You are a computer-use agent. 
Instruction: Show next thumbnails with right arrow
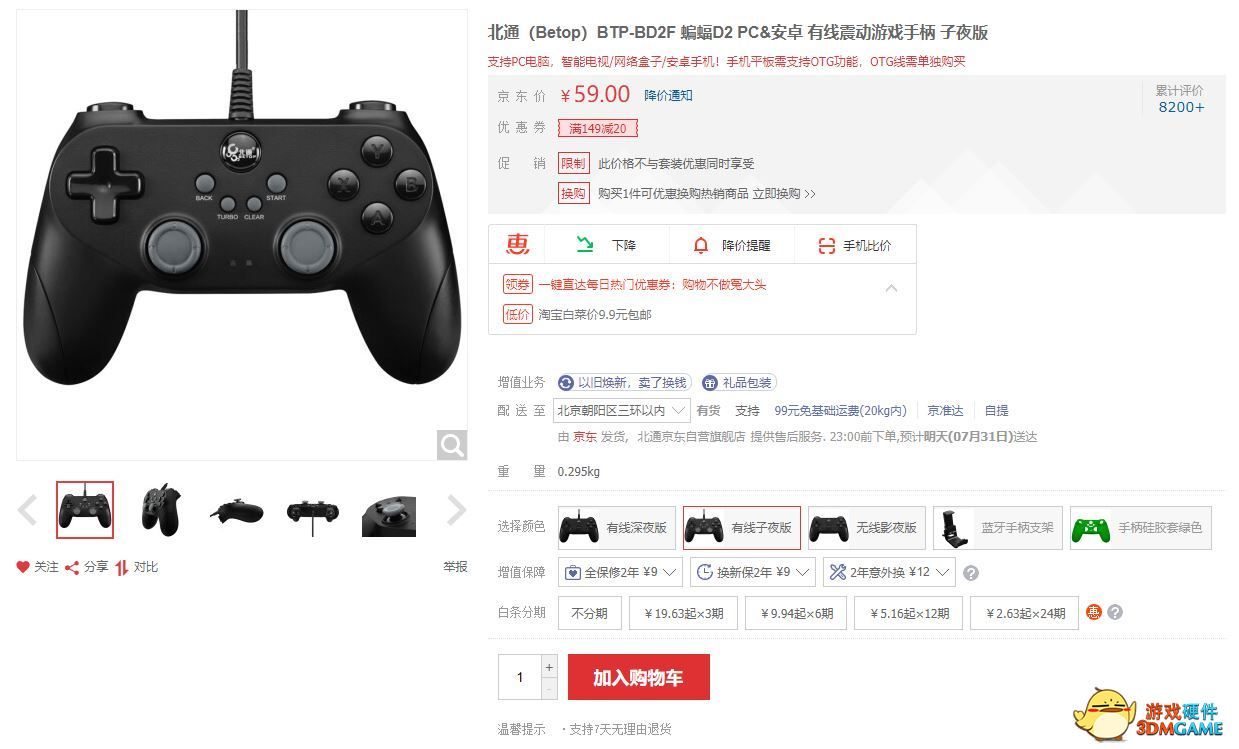coord(456,510)
